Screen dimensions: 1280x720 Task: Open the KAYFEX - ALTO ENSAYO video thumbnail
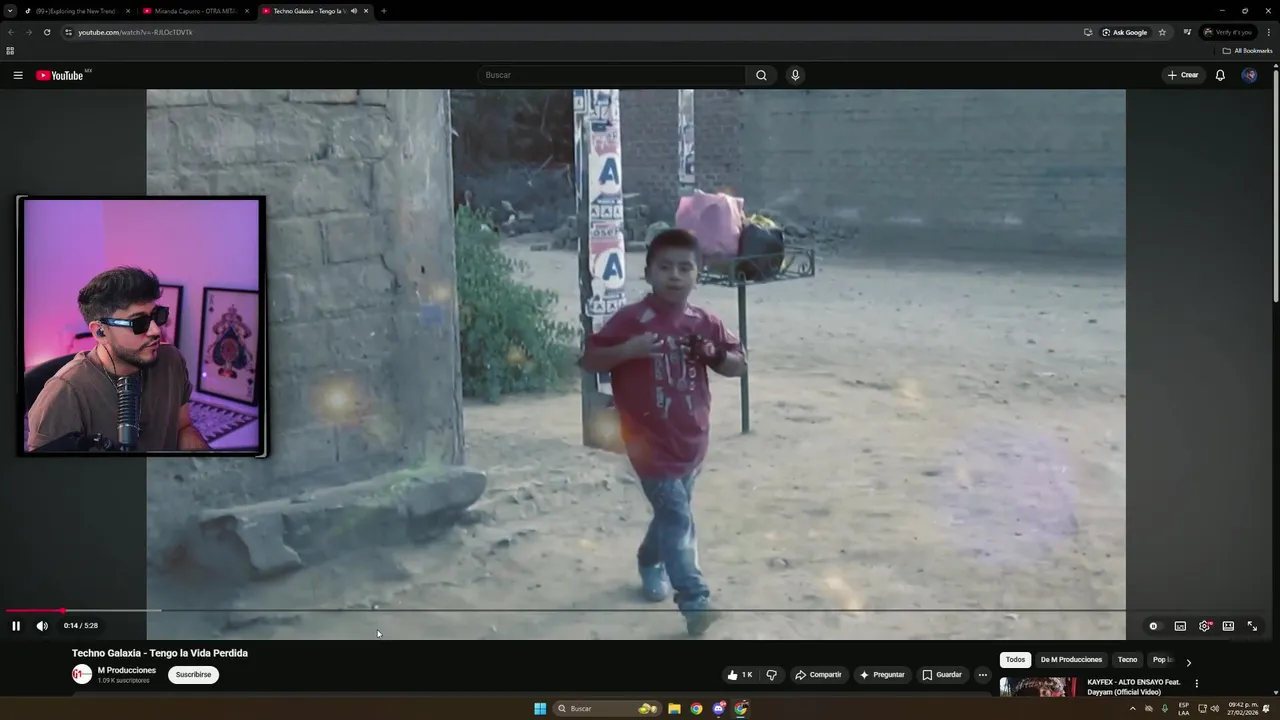[1038, 687]
